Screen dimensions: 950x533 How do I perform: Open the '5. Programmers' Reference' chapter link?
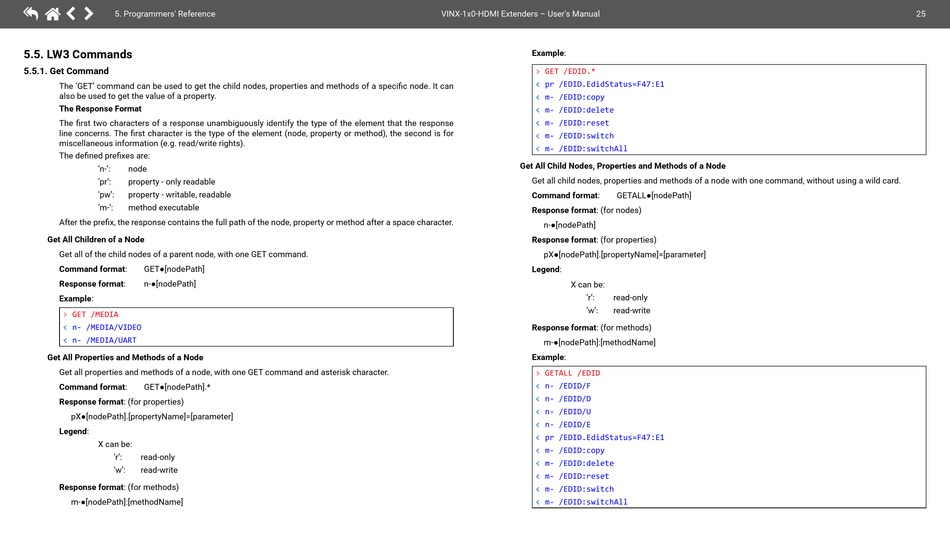click(165, 13)
